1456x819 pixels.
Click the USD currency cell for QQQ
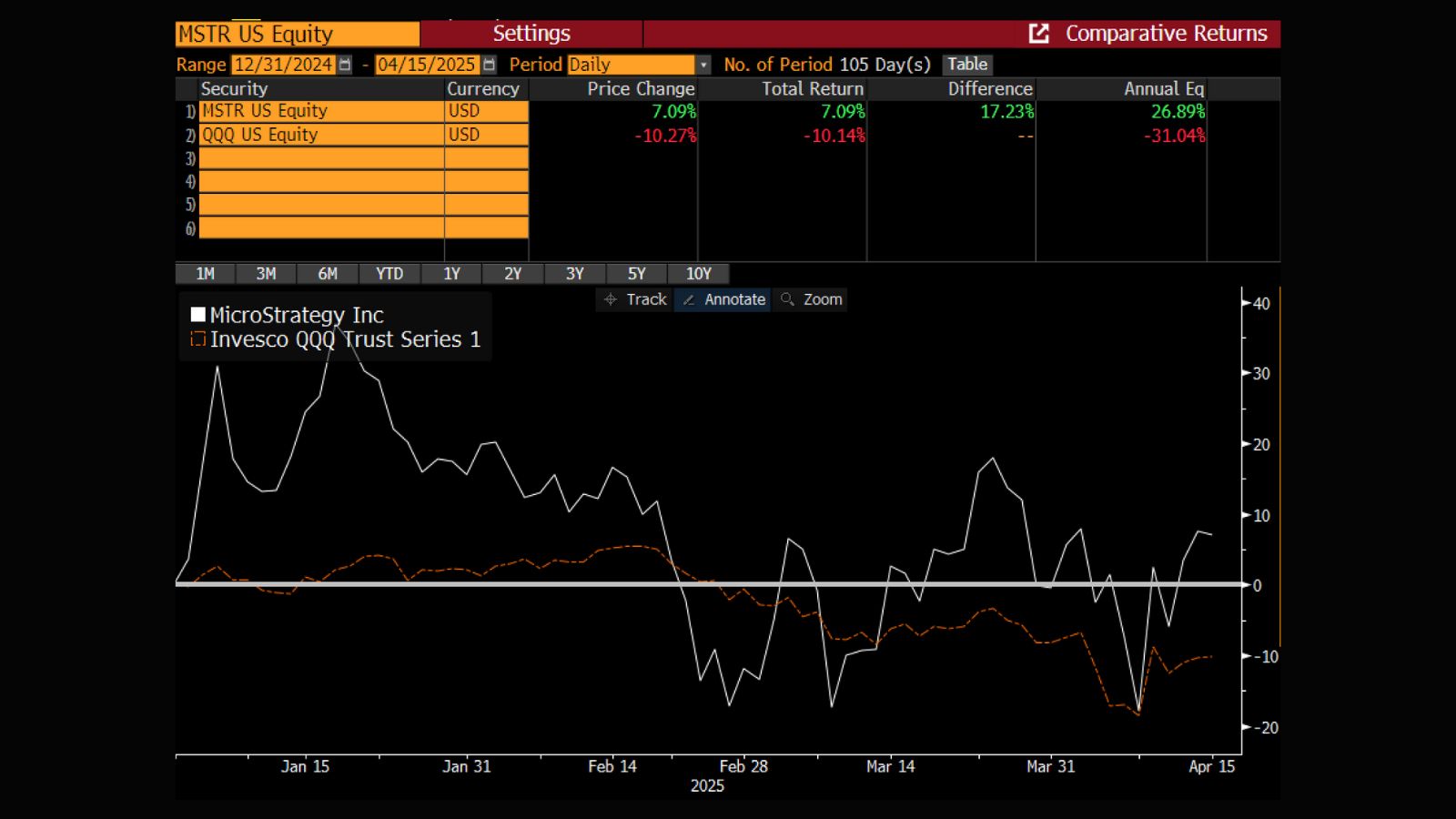[487, 135]
